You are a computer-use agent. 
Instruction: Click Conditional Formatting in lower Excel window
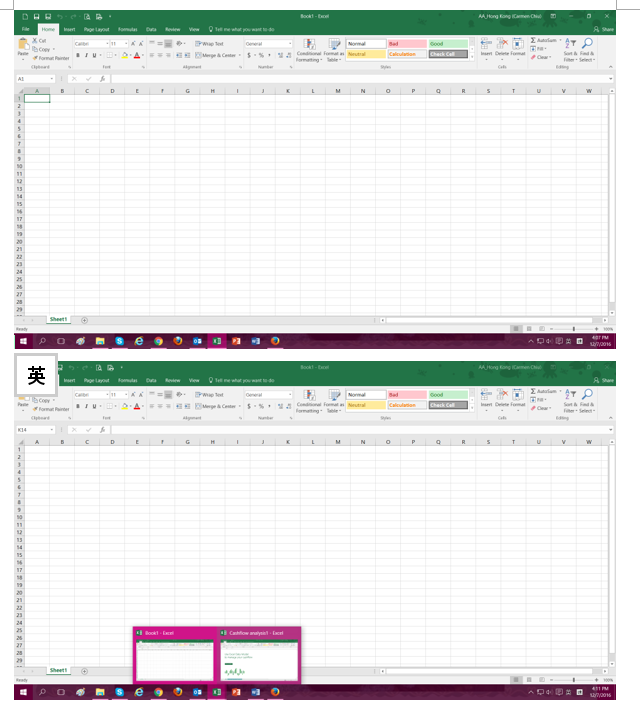(309, 401)
